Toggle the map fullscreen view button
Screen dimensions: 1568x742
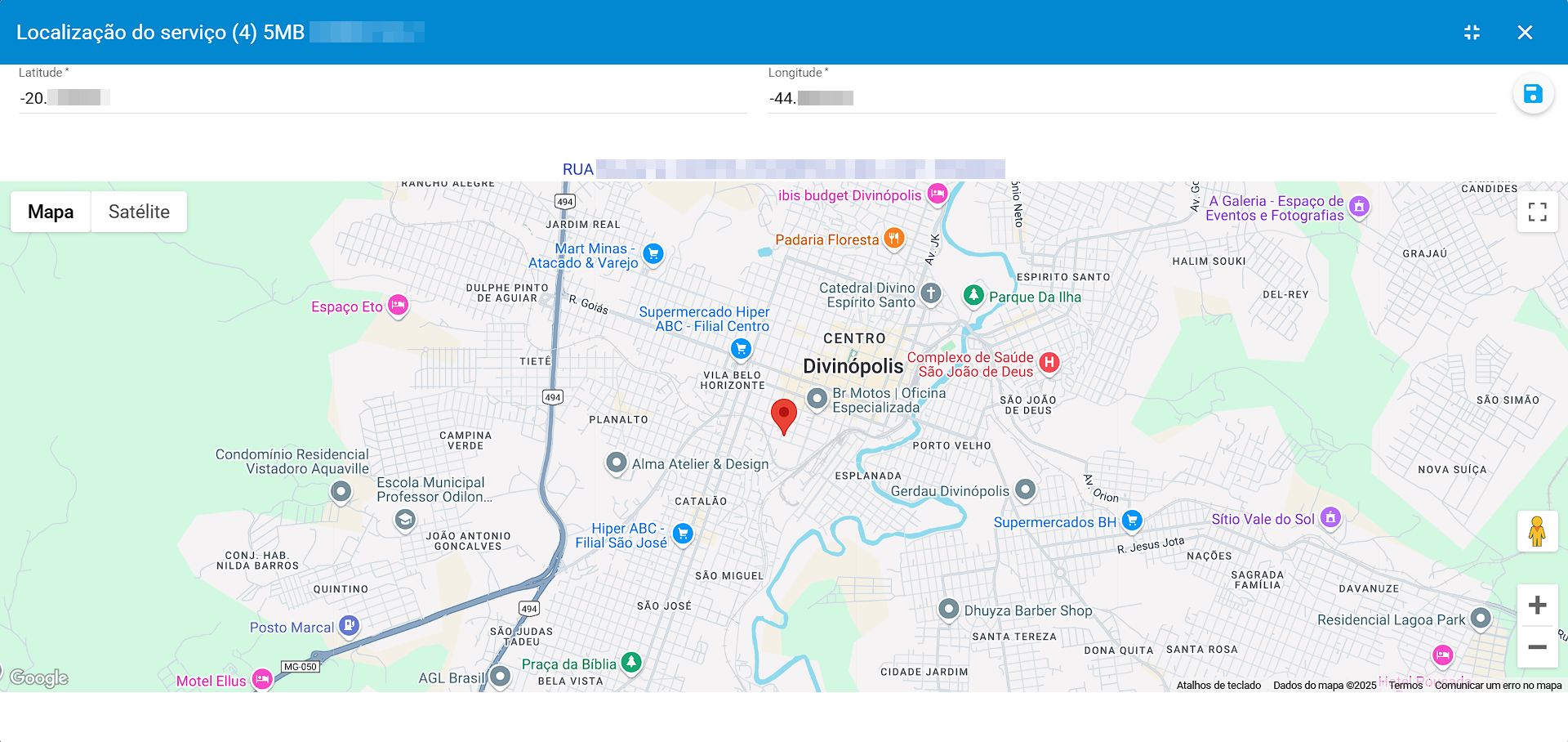(x=1538, y=212)
